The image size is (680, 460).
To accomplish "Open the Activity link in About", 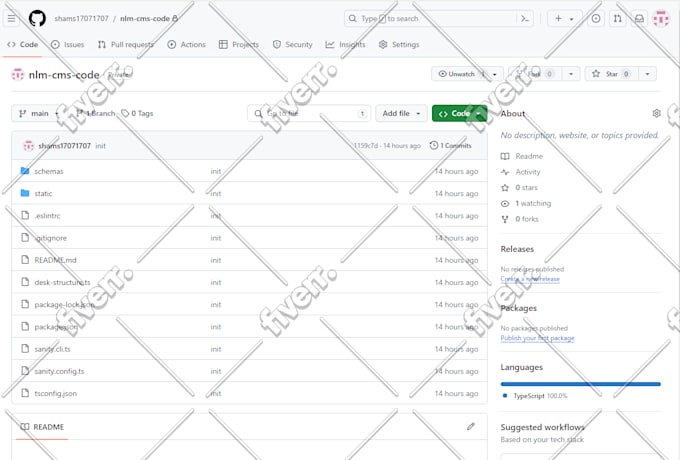I will coord(520,172).
